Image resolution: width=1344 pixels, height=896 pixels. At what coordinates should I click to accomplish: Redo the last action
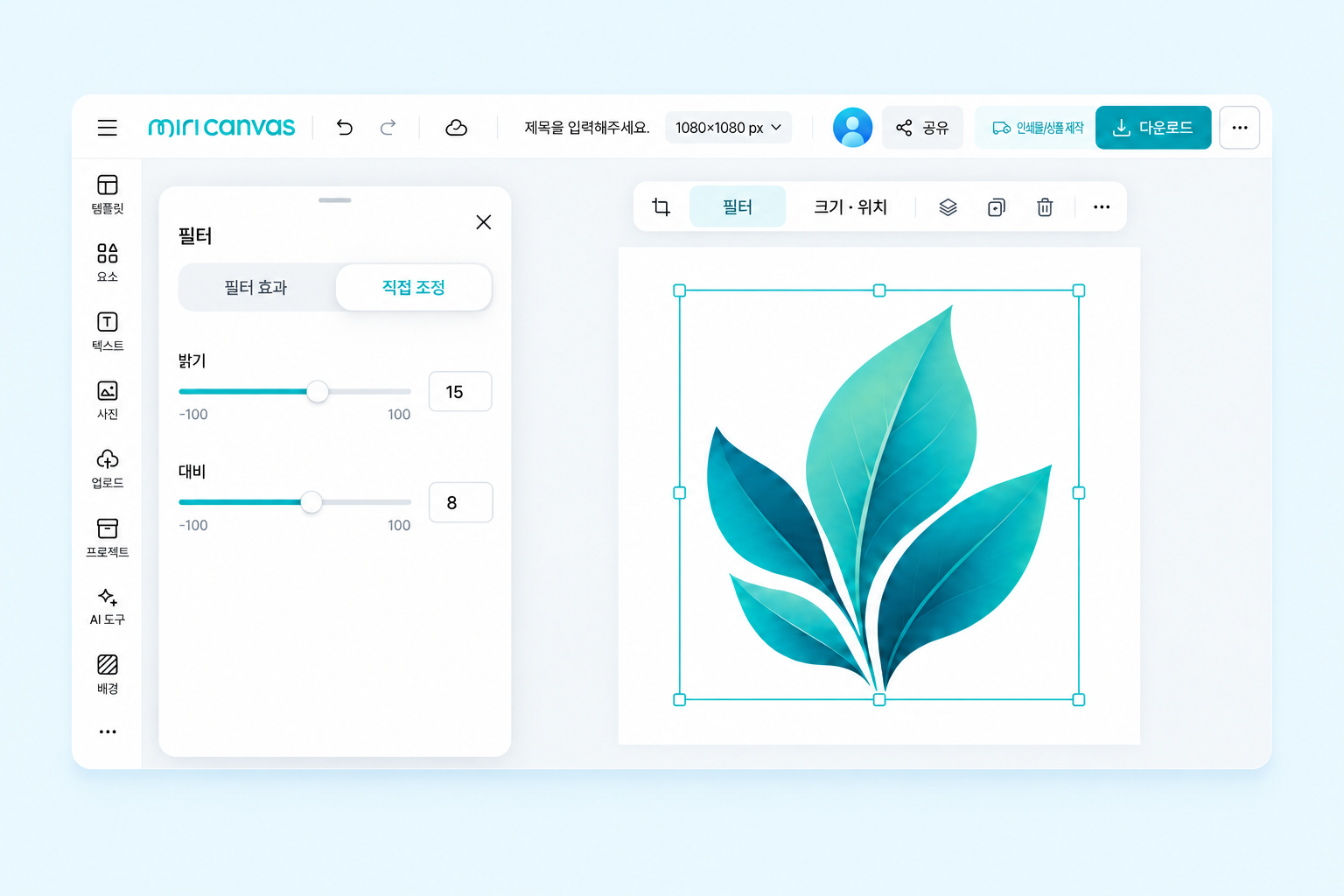[388, 128]
